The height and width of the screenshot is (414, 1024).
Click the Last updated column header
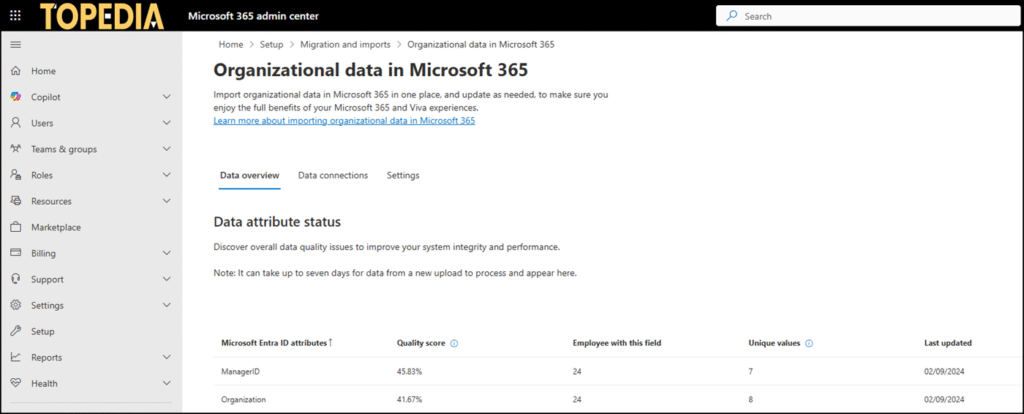click(x=948, y=343)
